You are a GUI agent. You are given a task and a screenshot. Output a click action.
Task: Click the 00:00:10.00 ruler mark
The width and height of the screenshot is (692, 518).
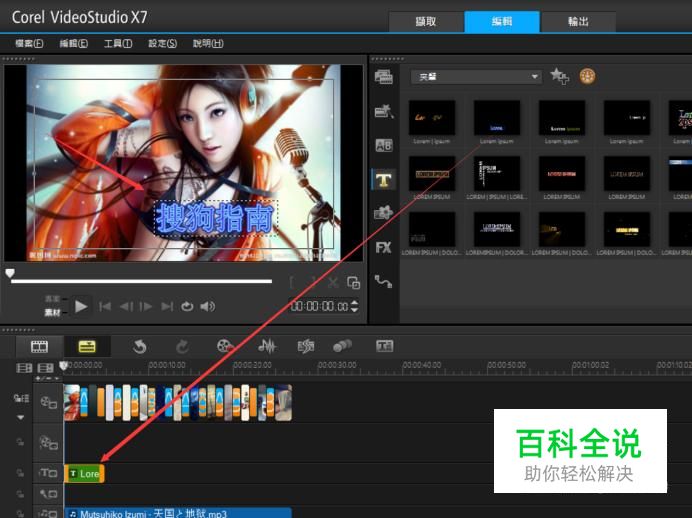(167, 365)
